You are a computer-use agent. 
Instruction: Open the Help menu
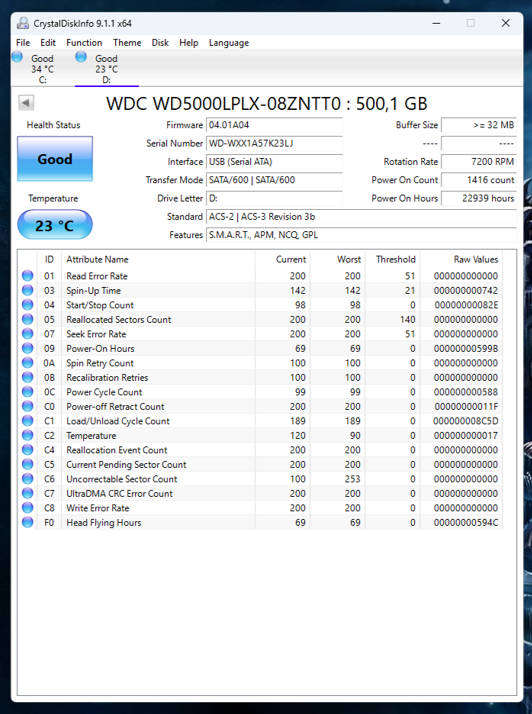click(189, 43)
